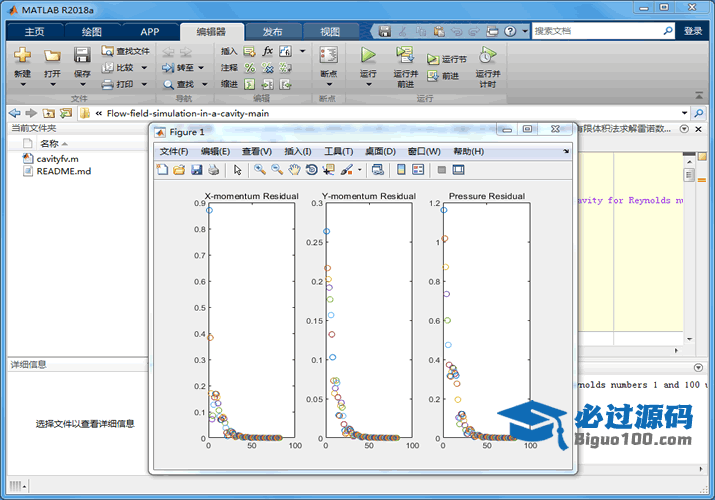
Task: Click the Go To (转至) icon
Action: pyautogui.click(x=168, y=67)
